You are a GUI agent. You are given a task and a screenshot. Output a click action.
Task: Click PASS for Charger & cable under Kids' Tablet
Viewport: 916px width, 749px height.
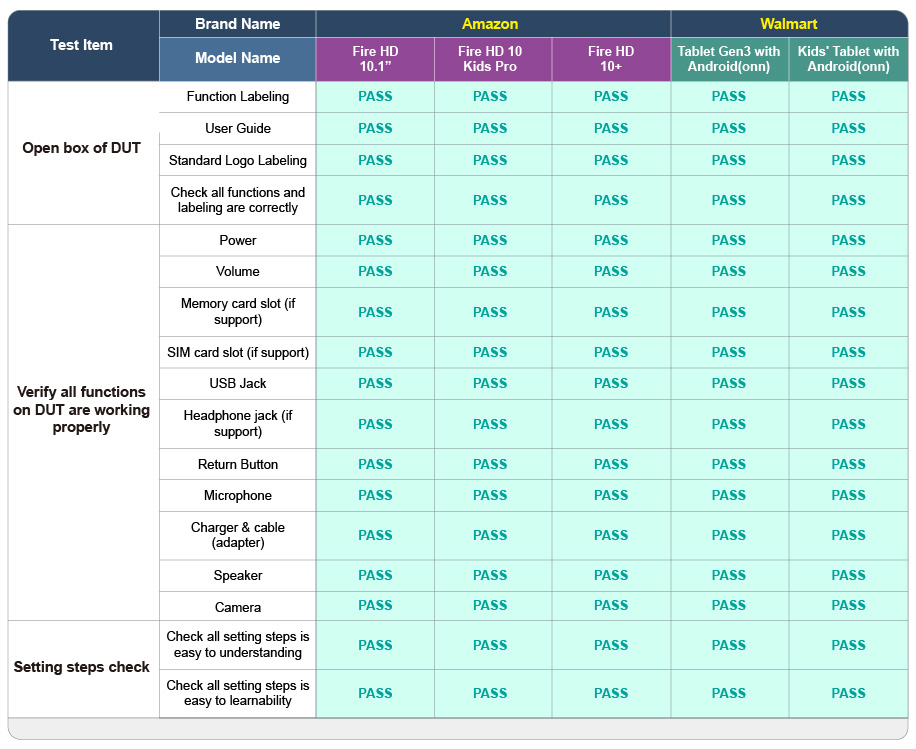click(x=848, y=535)
